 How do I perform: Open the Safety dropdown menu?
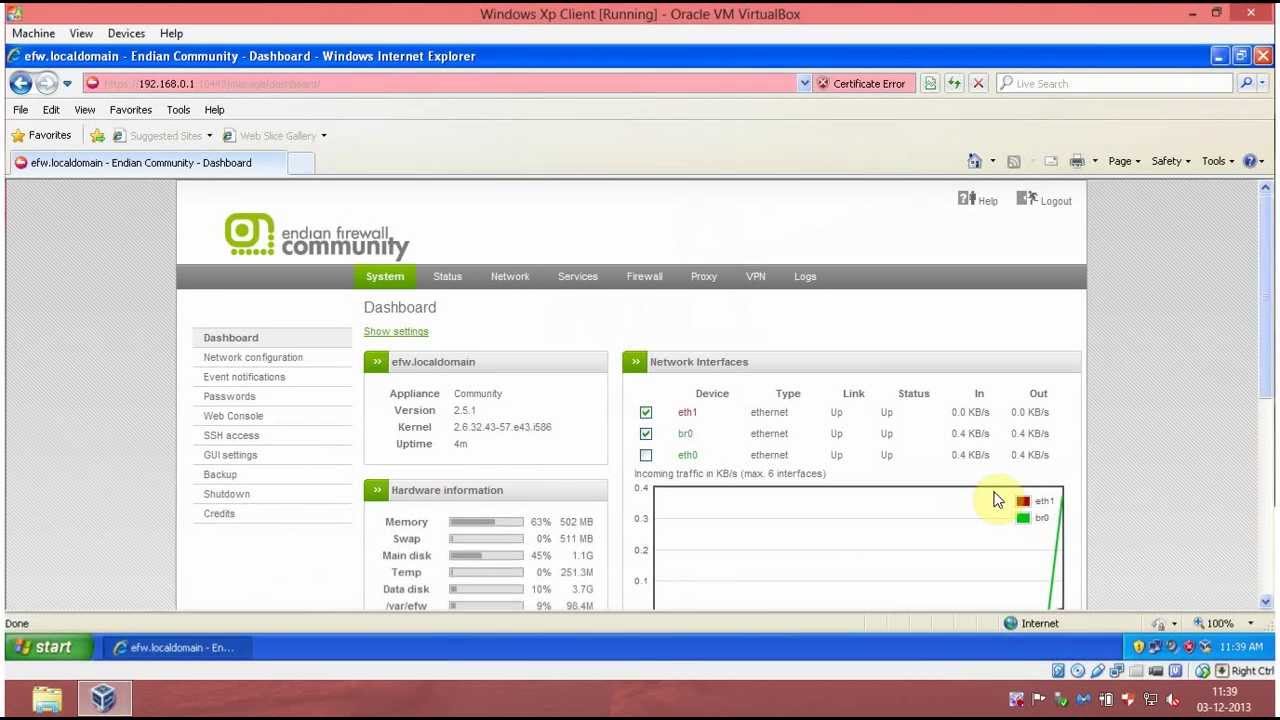(x=1171, y=161)
